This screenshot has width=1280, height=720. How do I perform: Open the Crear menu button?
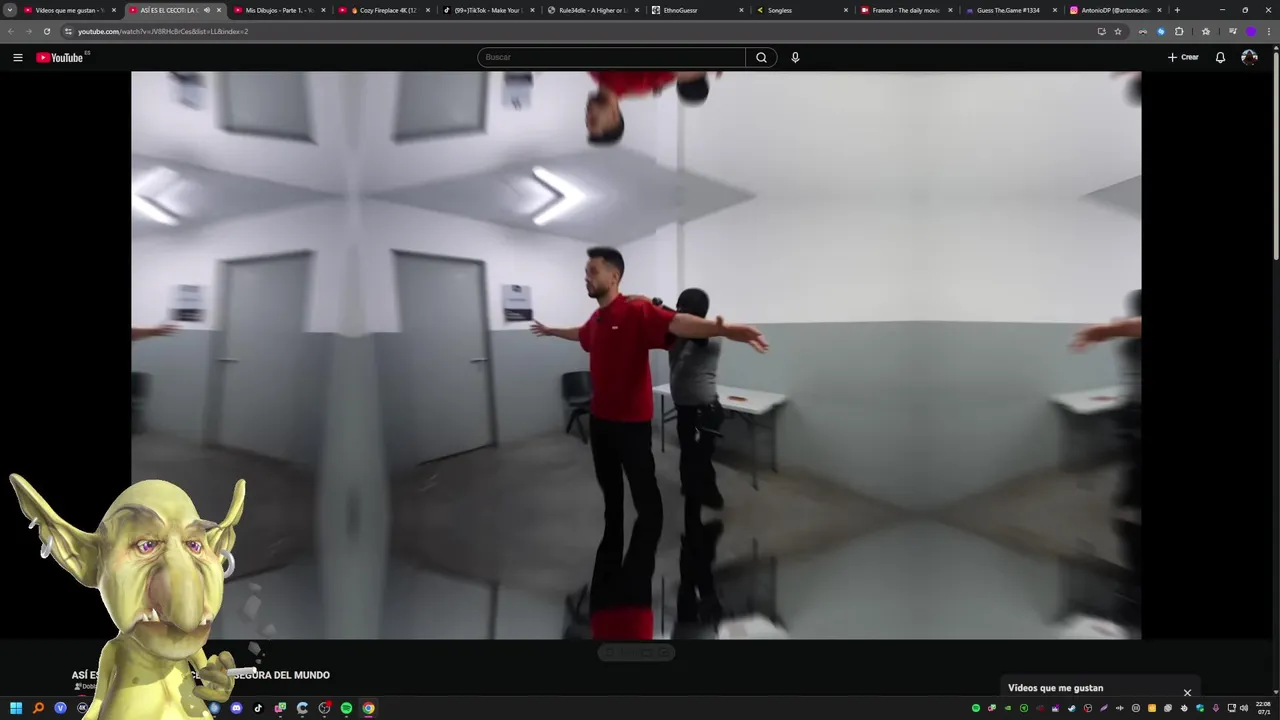click(x=1183, y=57)
